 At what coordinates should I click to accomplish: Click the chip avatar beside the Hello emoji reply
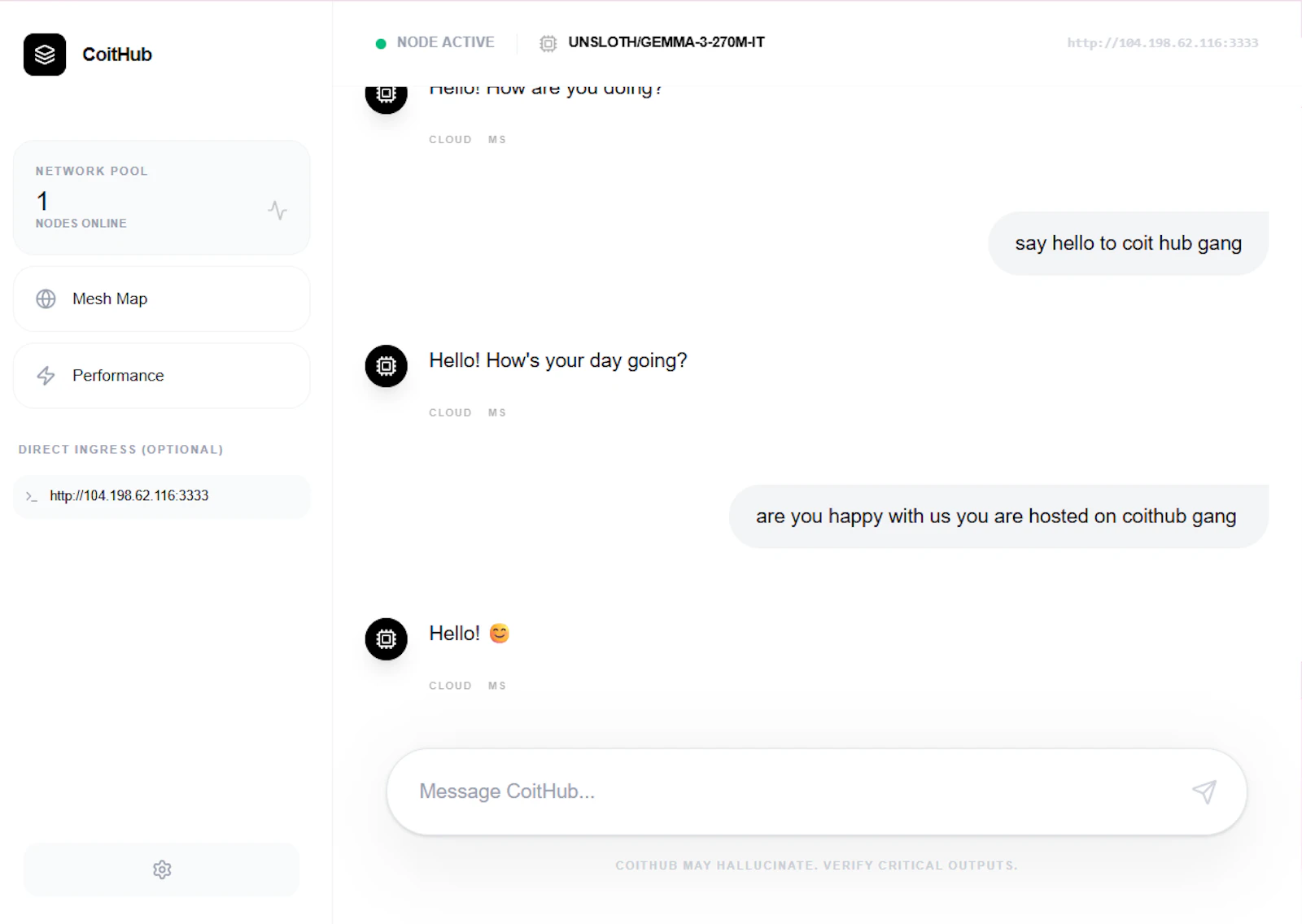(x=386, y=639)
